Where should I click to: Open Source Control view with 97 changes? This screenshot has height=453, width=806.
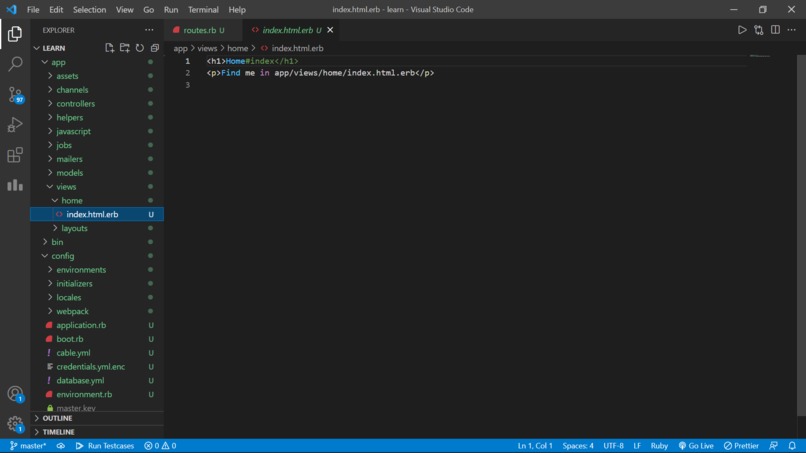(15, 95)
